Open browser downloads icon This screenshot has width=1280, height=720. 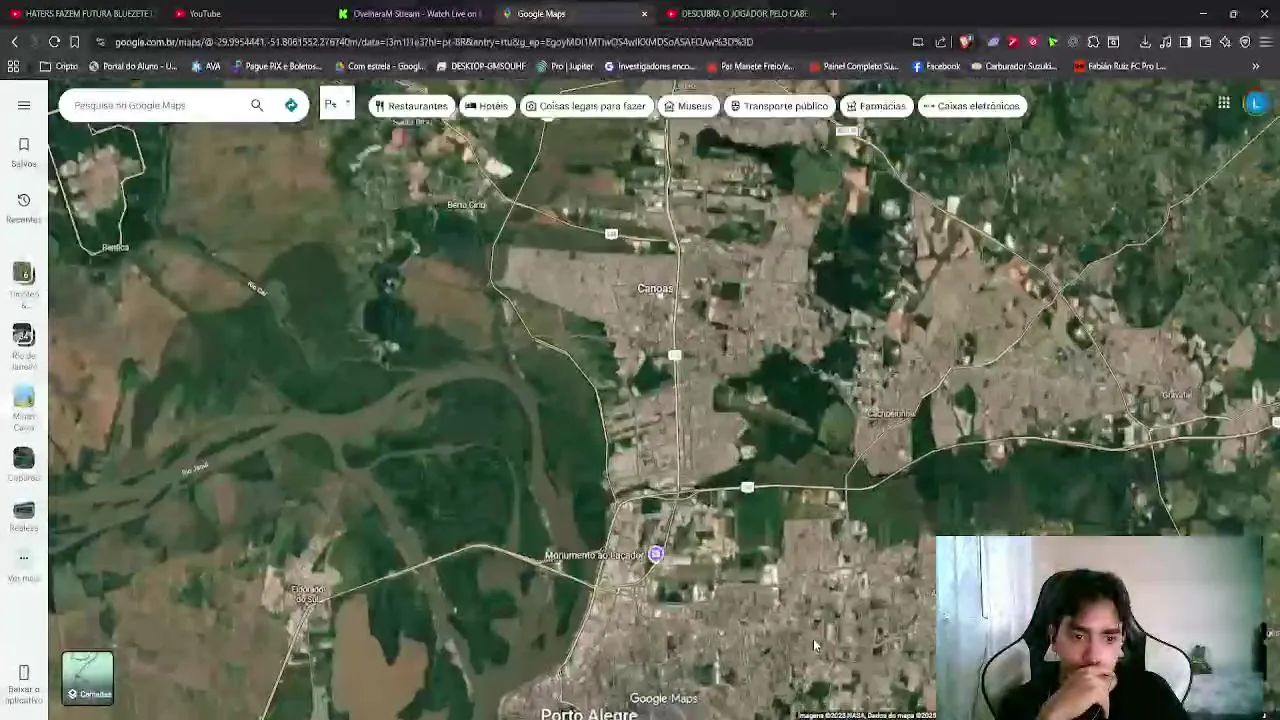[x=1145, y=42]
